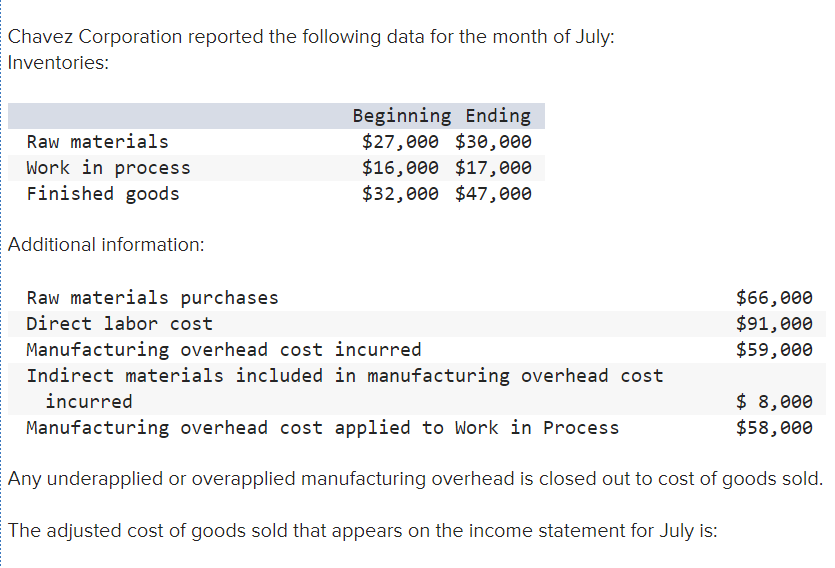This screenshot has height=568, width=835.
Task: Click the Raw materials purchases label
Action: [x=153, y=298]
